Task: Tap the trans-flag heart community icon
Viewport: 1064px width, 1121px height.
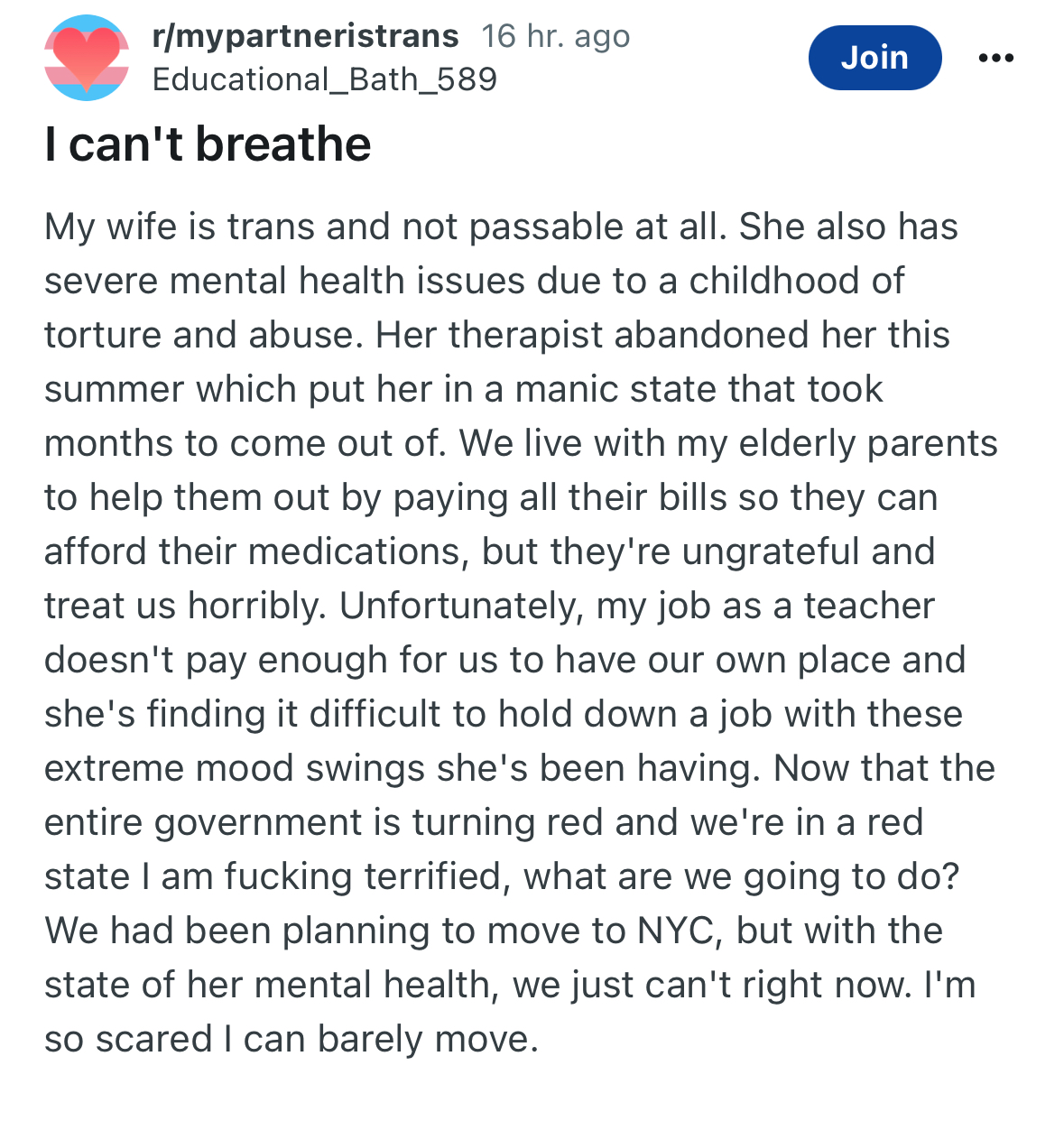Action: pos(87,58)
